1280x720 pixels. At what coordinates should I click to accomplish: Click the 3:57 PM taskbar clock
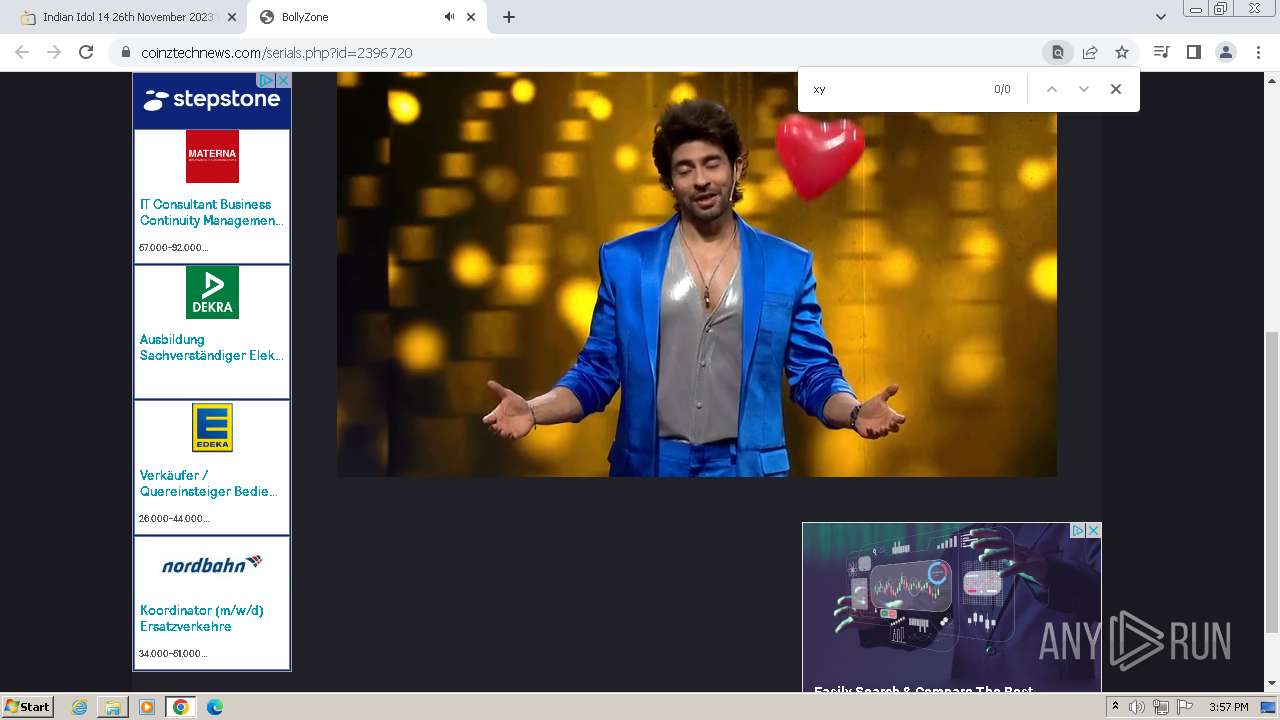tap(1229, 707)
